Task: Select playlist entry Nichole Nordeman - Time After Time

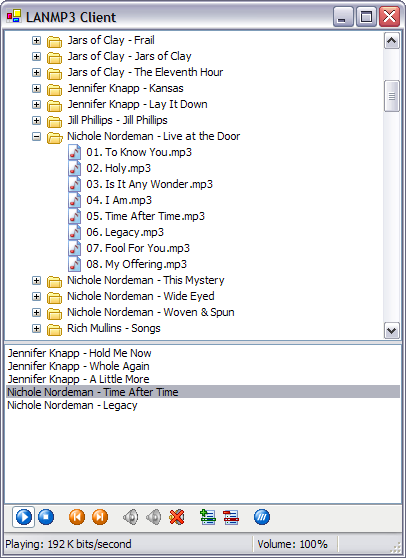Action: [x=203, y=392]
